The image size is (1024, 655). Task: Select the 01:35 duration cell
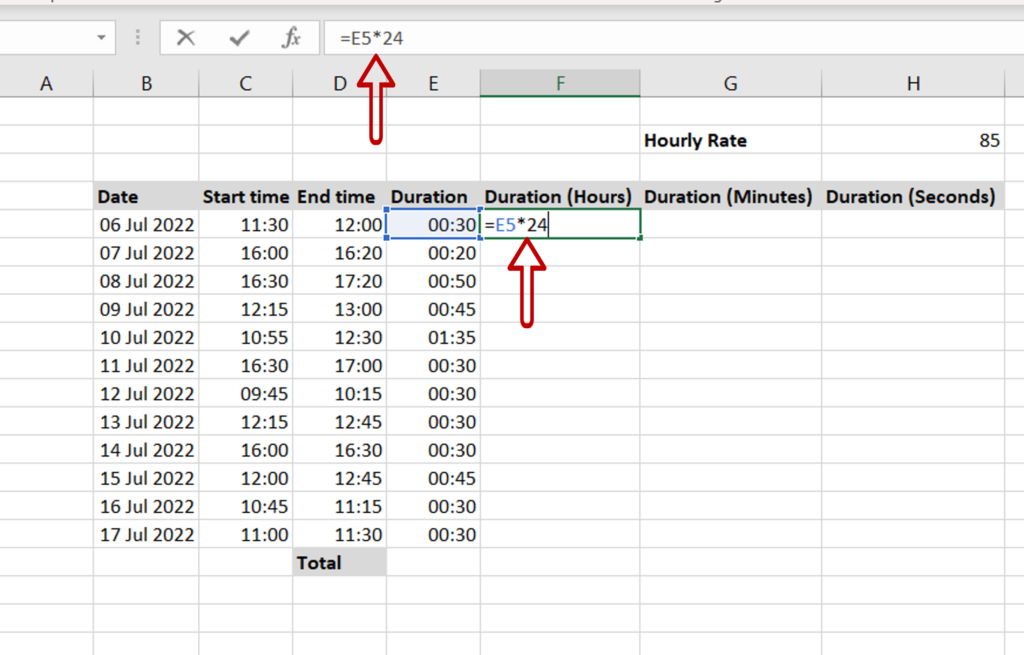point(433,338)
